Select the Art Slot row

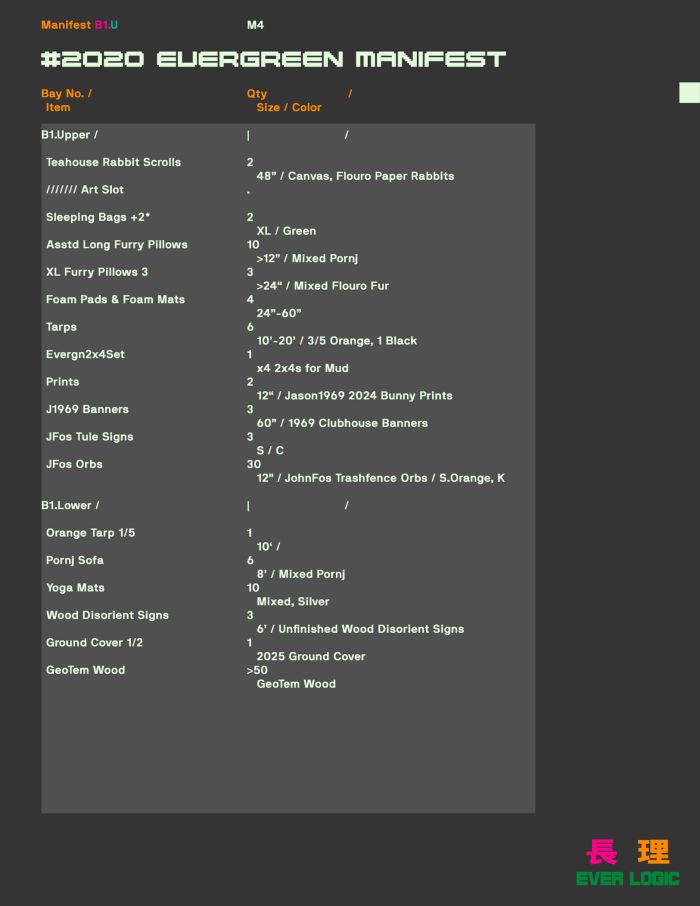pos(85,190)
